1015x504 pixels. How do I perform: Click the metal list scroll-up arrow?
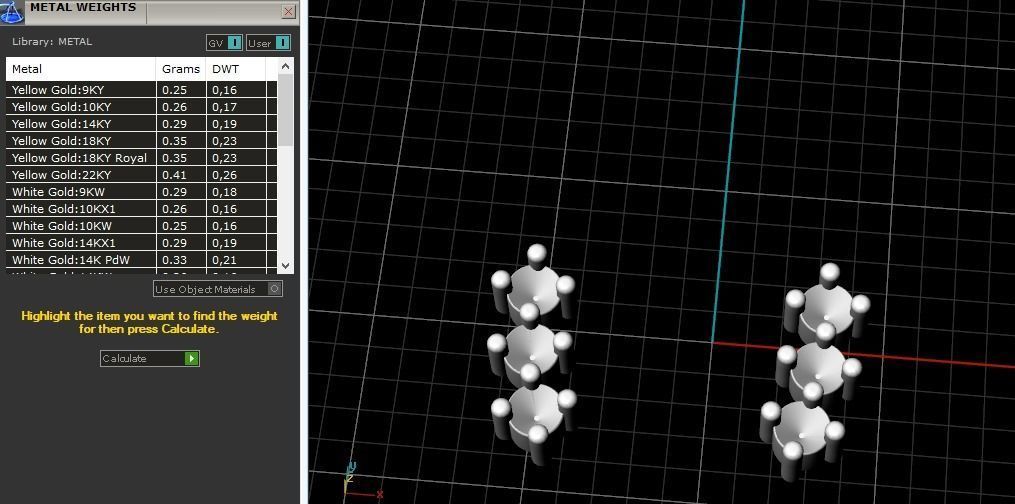[x=285, y=65]
